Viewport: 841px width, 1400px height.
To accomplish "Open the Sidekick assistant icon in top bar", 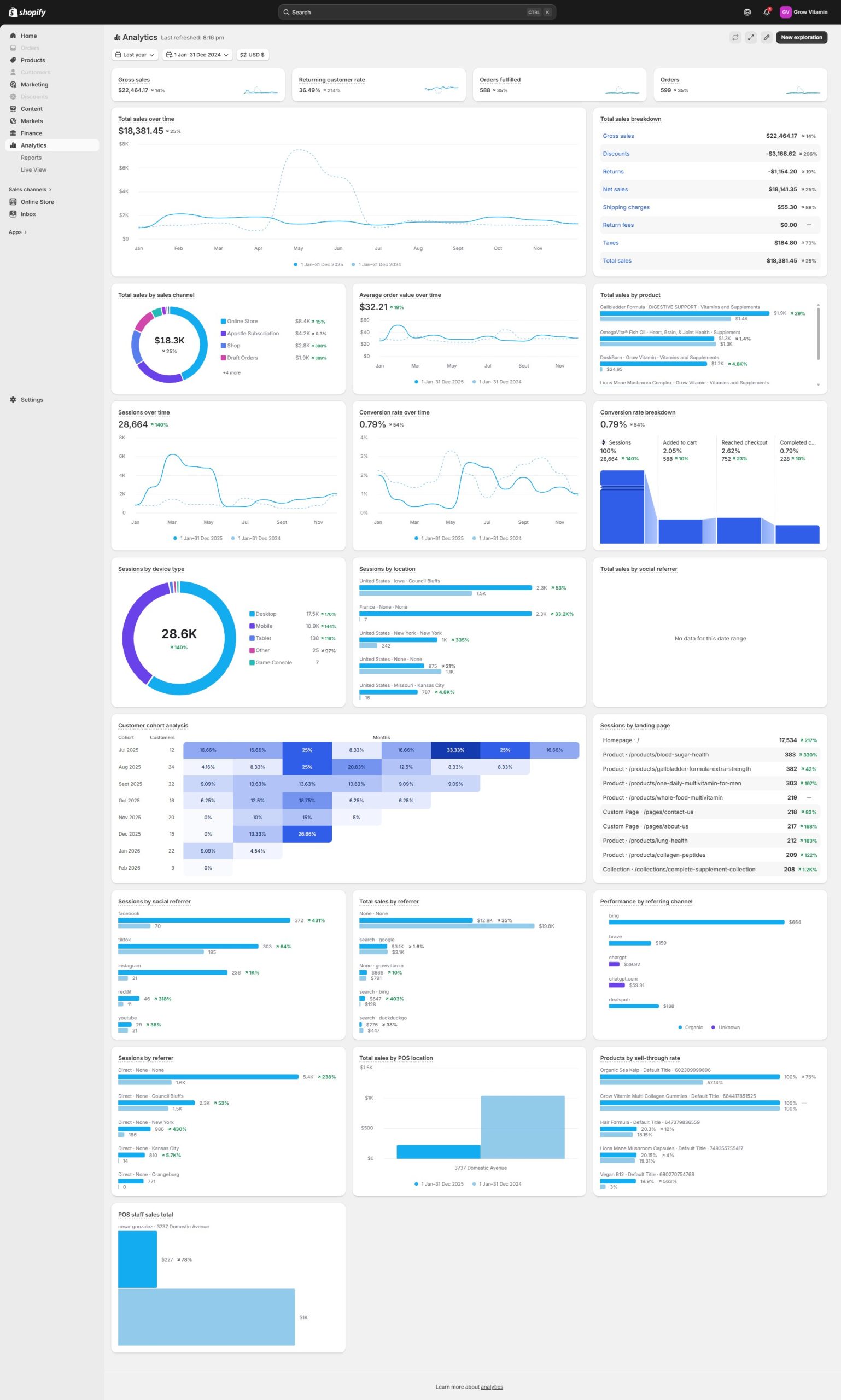I will (x=747, y=12).
